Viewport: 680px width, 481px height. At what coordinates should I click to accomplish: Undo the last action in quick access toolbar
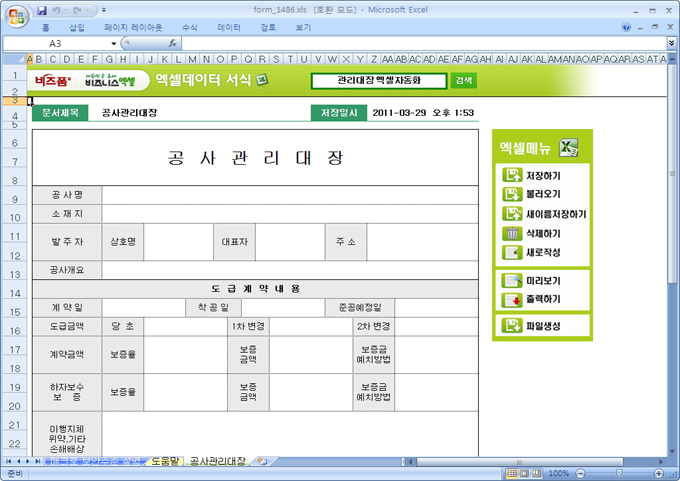[56, 10]
